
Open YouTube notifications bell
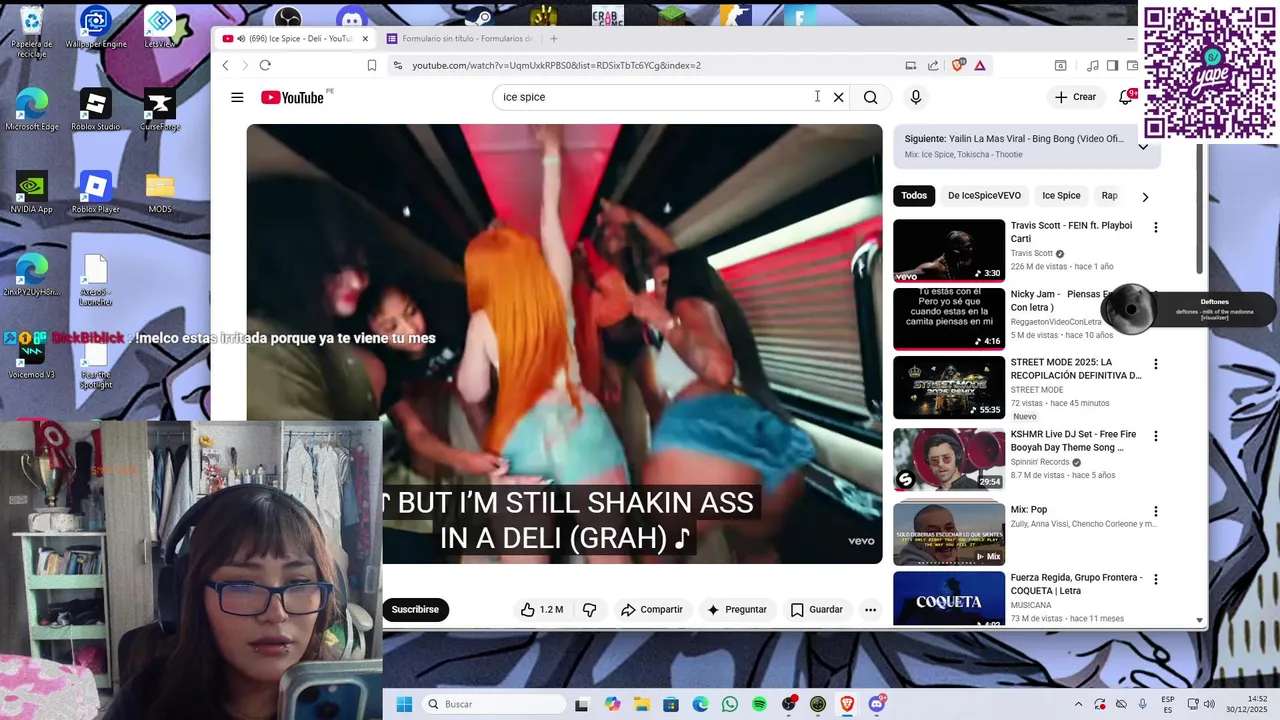(x=1126, y=97)
